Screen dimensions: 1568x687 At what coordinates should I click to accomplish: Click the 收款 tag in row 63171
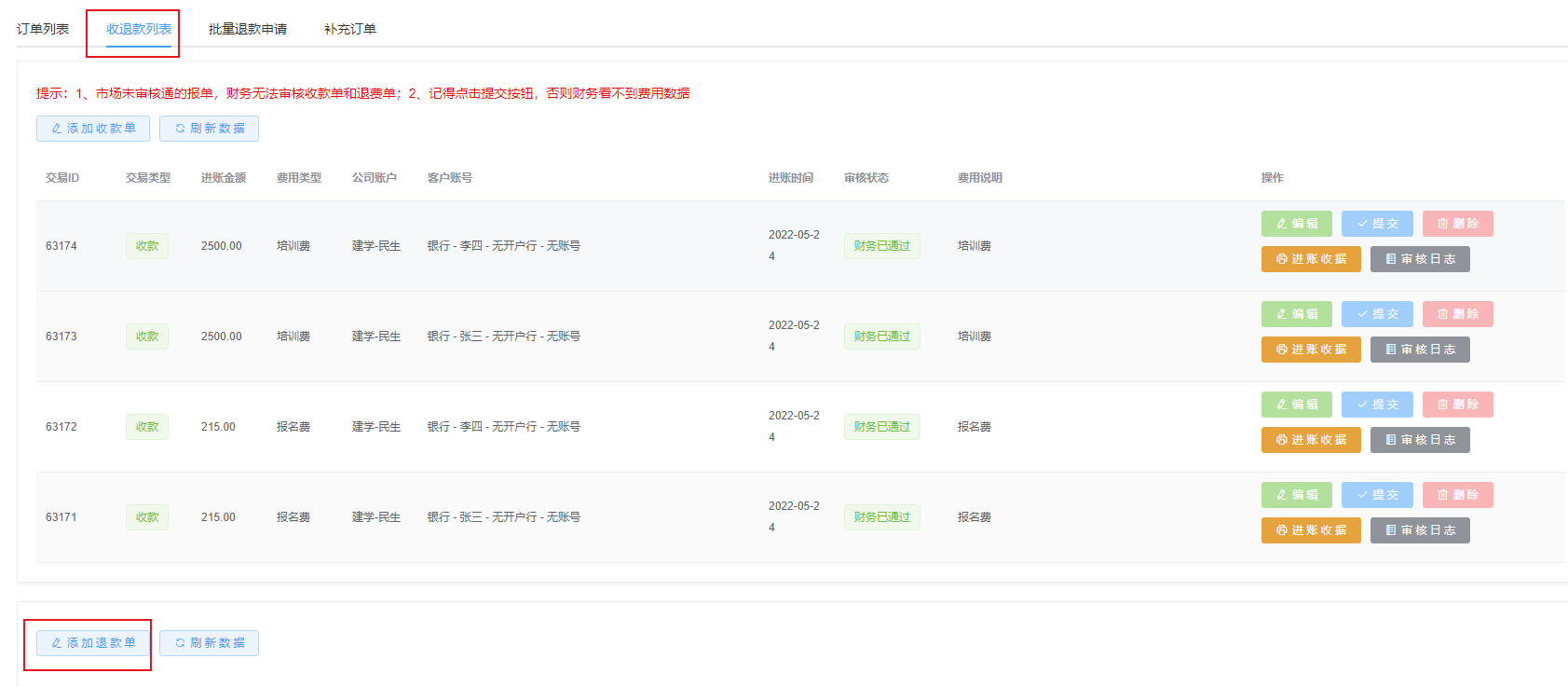pyautogui.click(x=147, y=517)
